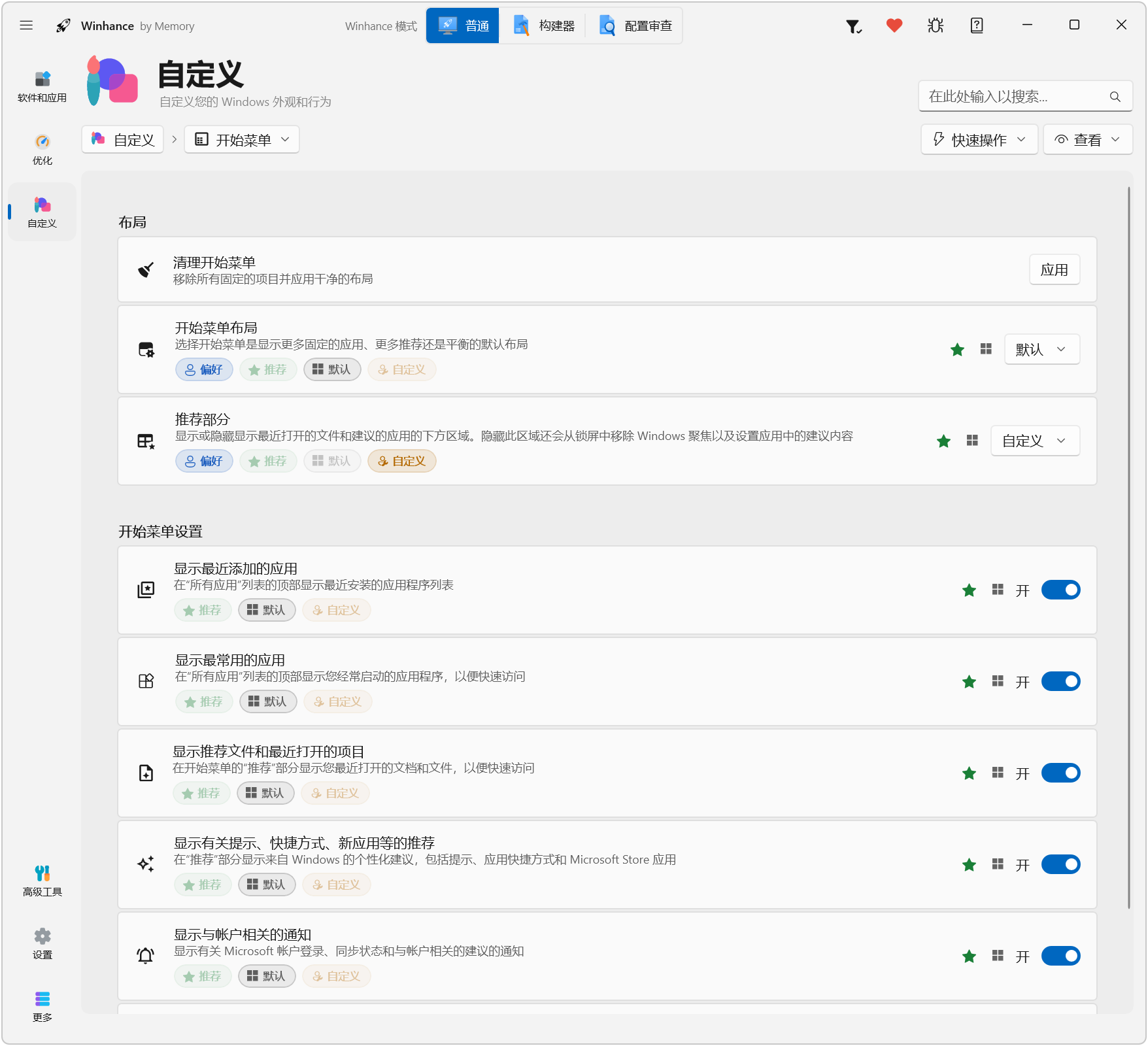Select 推荐 tag under 开始菜单布局
Screen dimensions: 1148x1046
tap(268, 369)
